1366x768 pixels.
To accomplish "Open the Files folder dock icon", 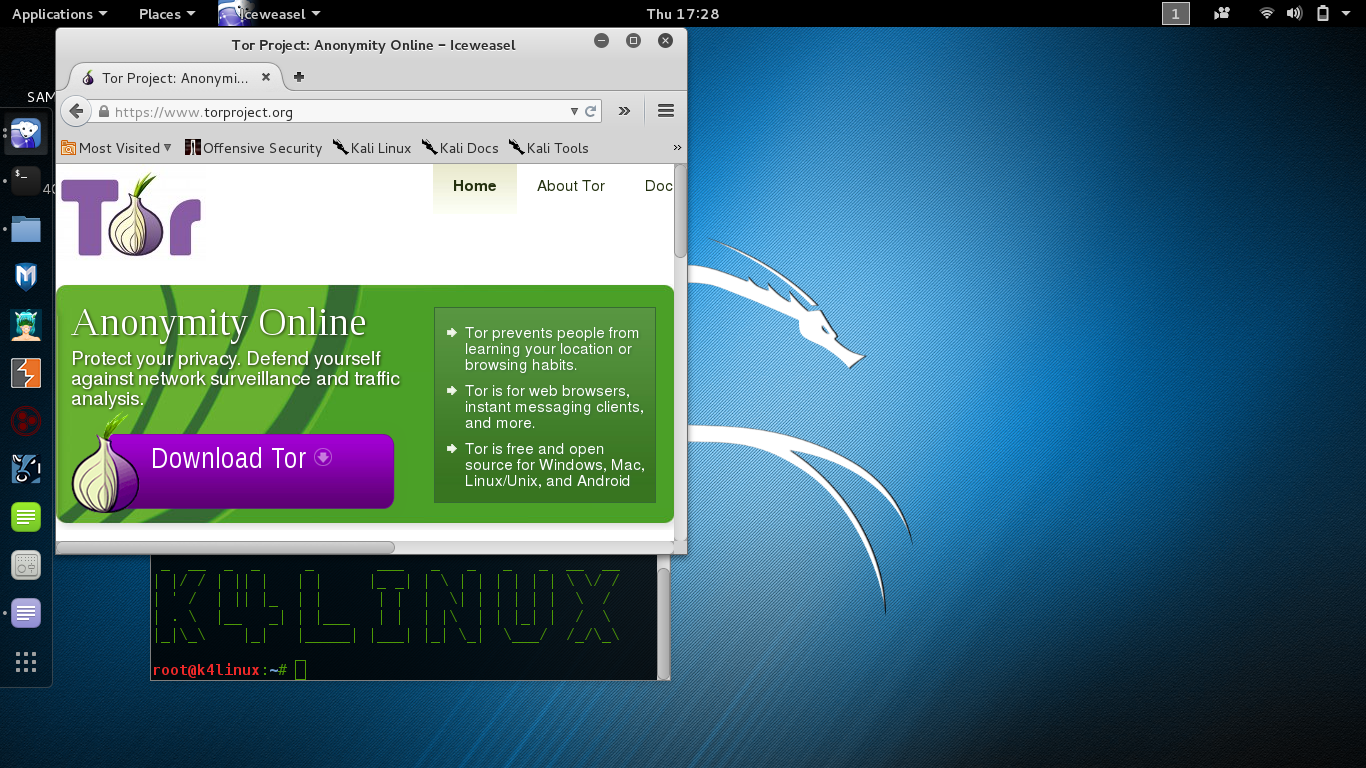I will click(26, 229).
